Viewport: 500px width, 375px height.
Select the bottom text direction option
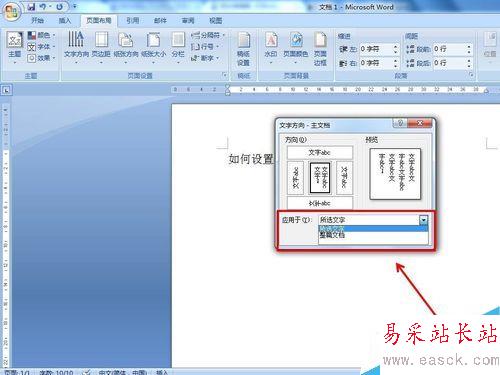[320, 203]
